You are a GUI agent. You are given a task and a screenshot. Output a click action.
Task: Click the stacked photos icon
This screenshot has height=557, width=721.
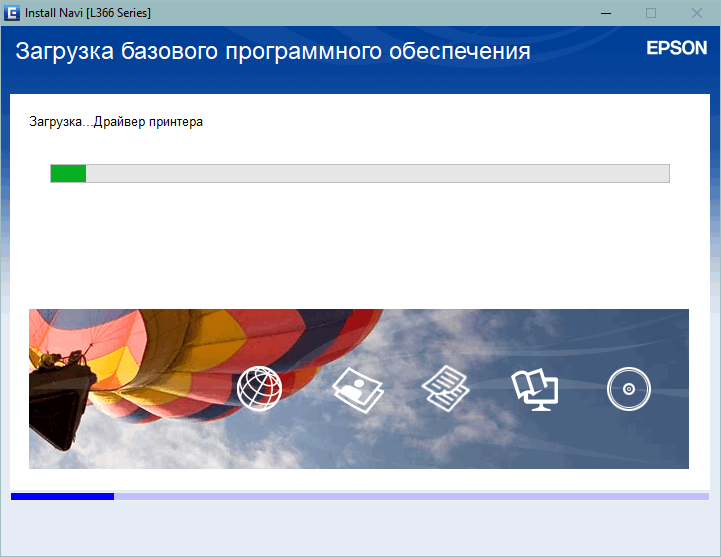pyautogui.click(x=358, y=390)
